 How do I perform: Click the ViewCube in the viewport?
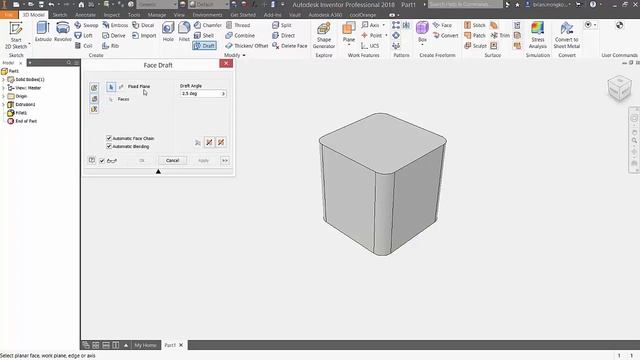point(619,87)
